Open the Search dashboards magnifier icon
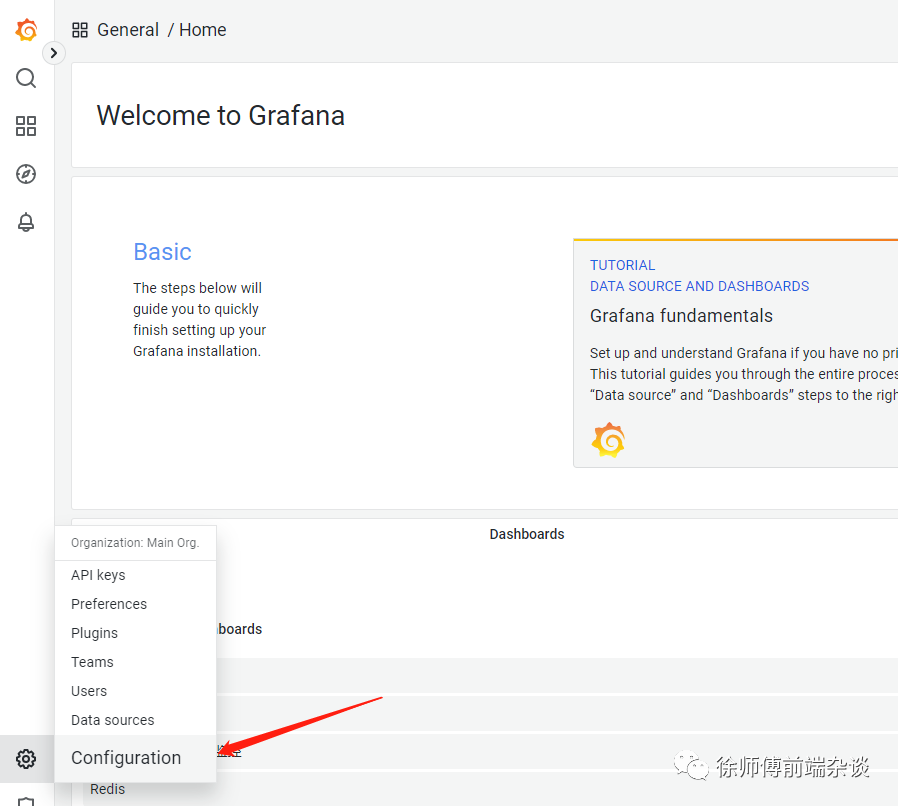This screenshot has height=806, width=898. [26, 78]
